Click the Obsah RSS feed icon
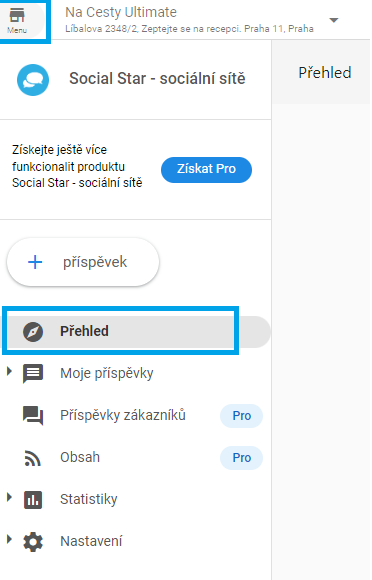This screenshot has width=372, height=580. [33, 458]
